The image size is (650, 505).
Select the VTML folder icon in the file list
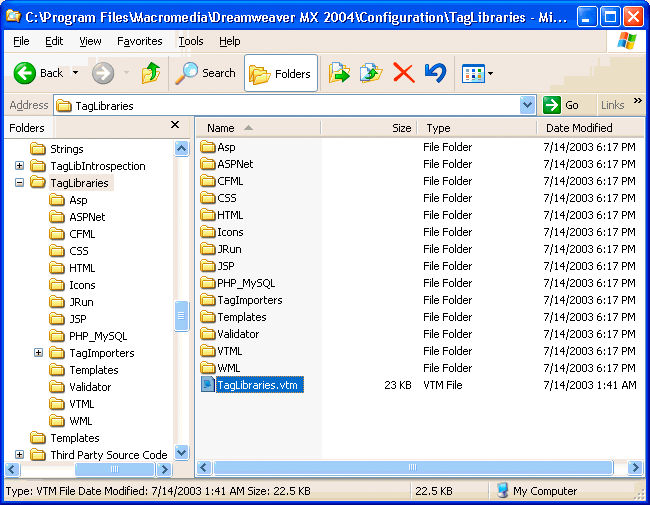click(x=208, y=351)
